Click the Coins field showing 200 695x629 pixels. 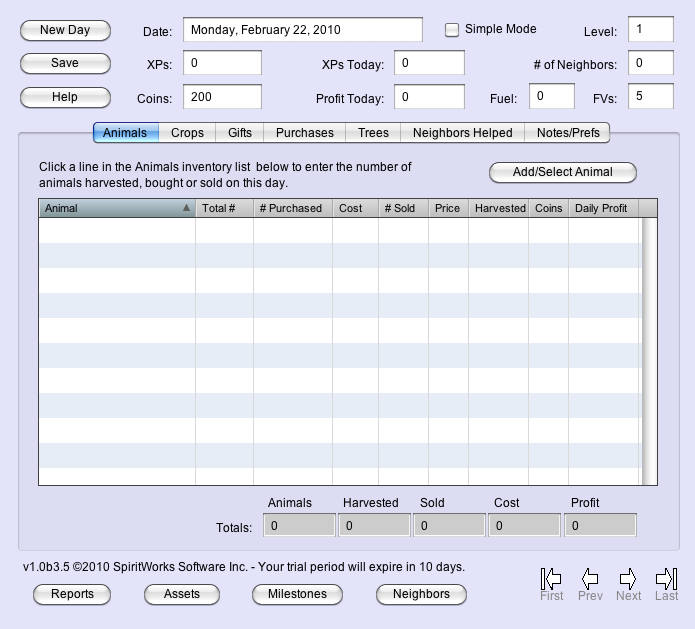222,97
